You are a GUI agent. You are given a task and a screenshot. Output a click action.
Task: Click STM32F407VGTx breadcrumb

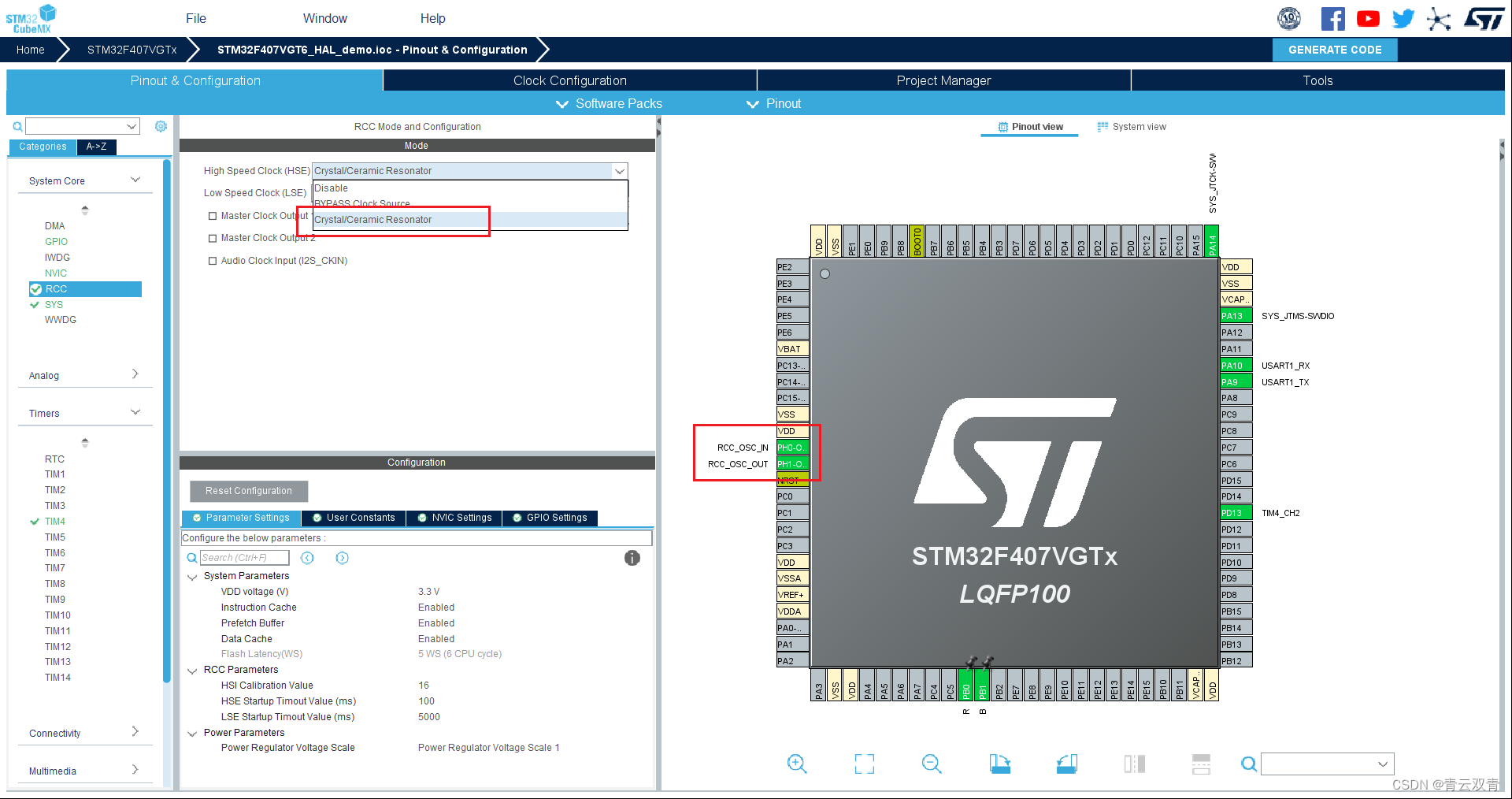[x=132, y=50]
